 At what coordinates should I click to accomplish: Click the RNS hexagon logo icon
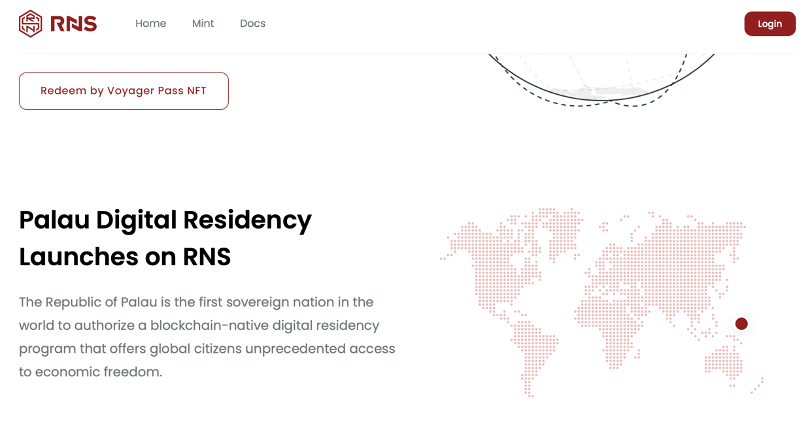(31, 23)
